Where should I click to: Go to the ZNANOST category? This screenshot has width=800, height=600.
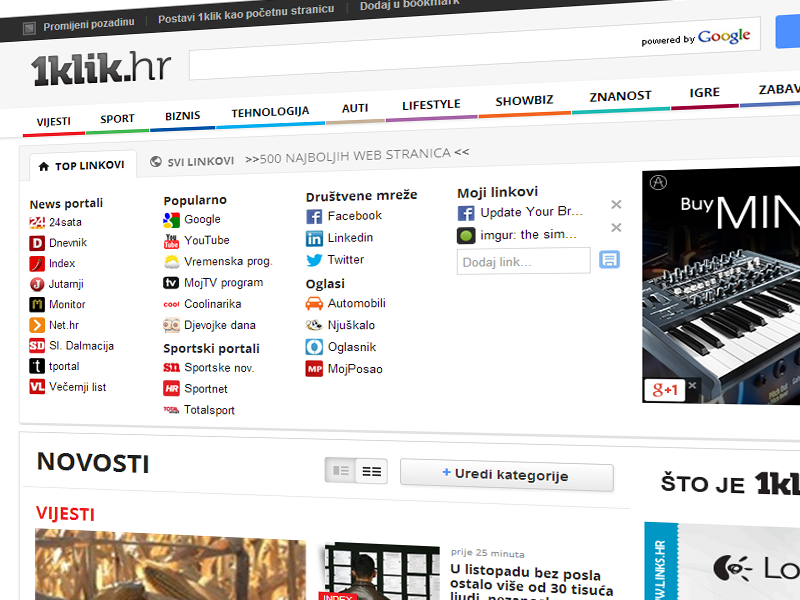click(620, 96)
